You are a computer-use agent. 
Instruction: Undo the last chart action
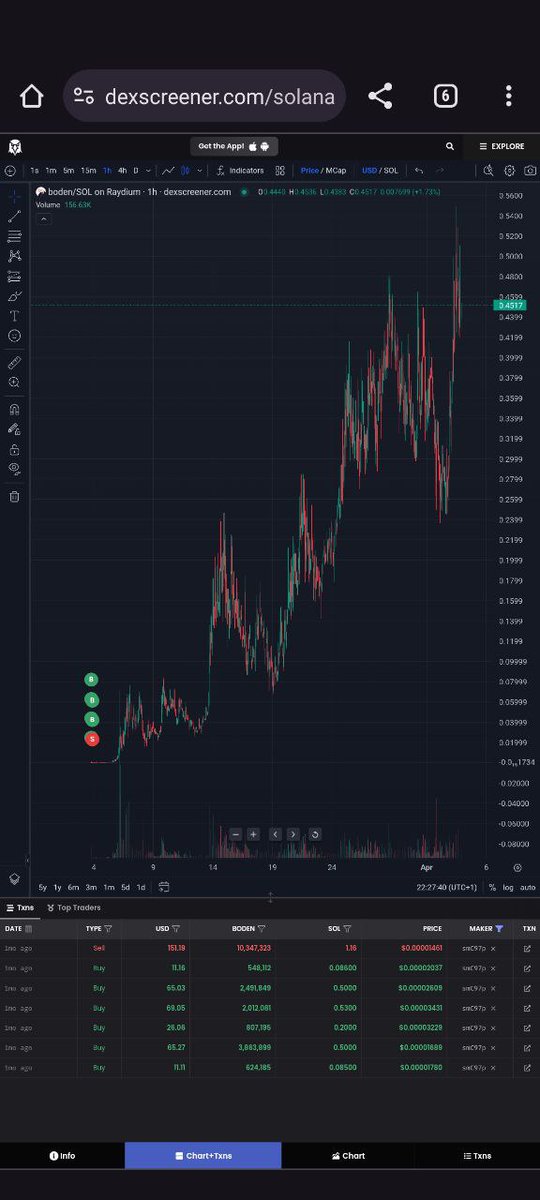click(x=419, y=171)
